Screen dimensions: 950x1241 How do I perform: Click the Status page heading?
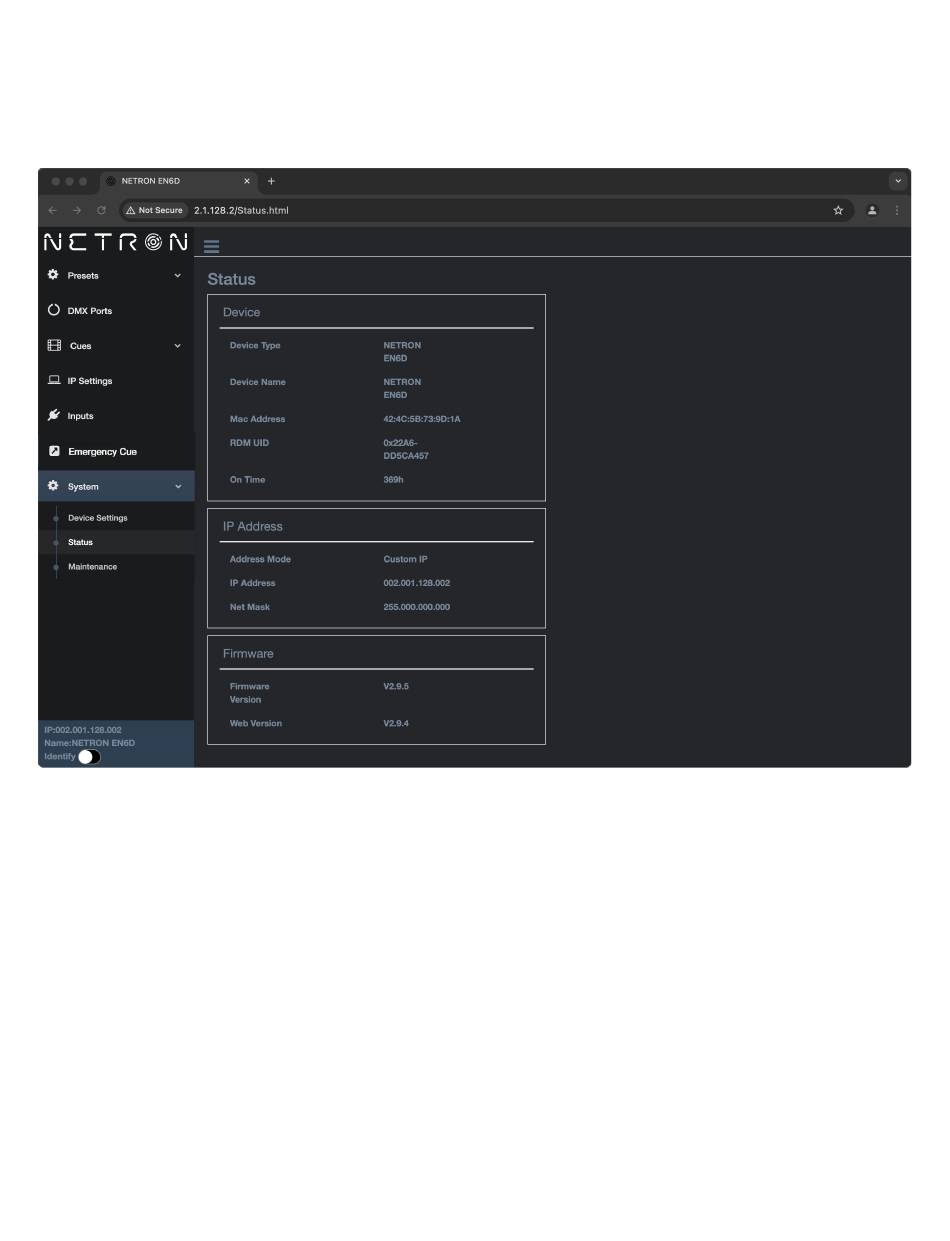coord(231,280)
